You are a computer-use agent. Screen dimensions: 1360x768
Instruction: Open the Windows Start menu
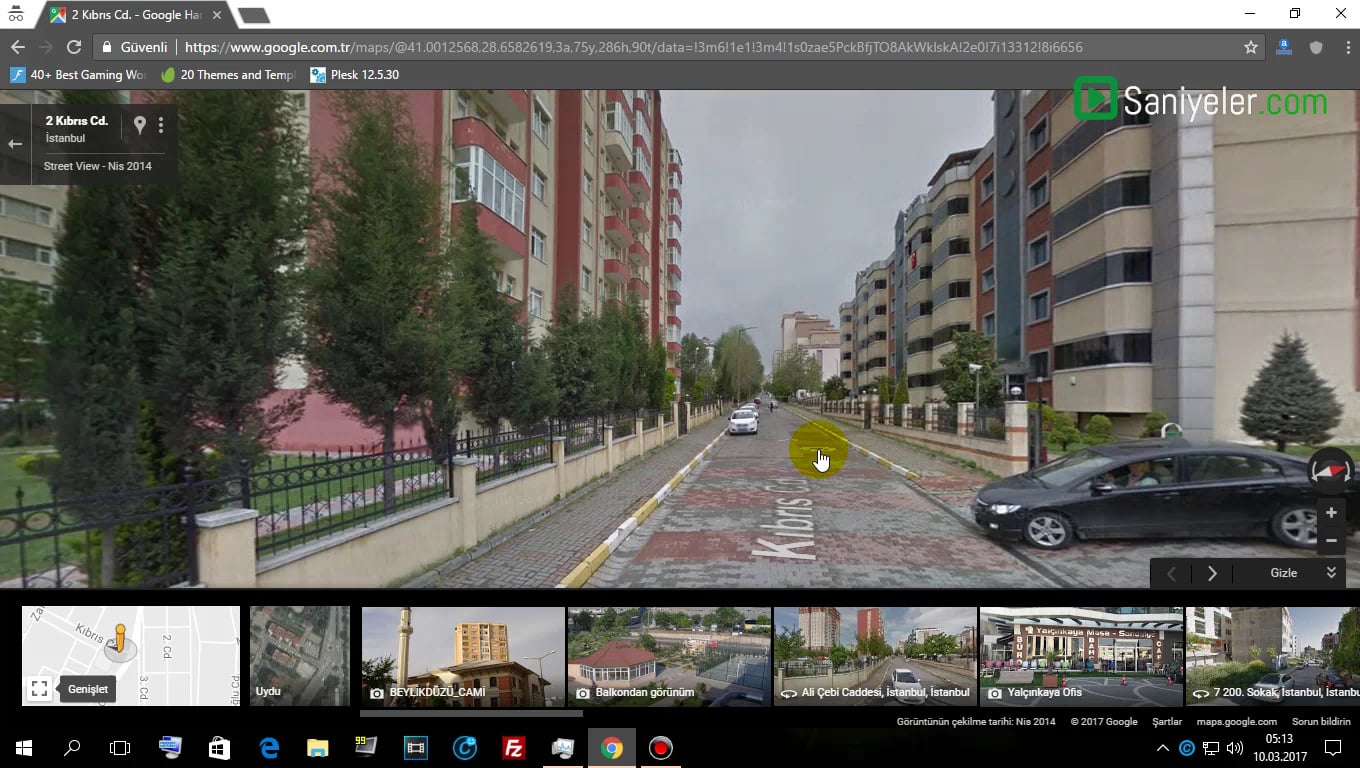tap(24, 747)
